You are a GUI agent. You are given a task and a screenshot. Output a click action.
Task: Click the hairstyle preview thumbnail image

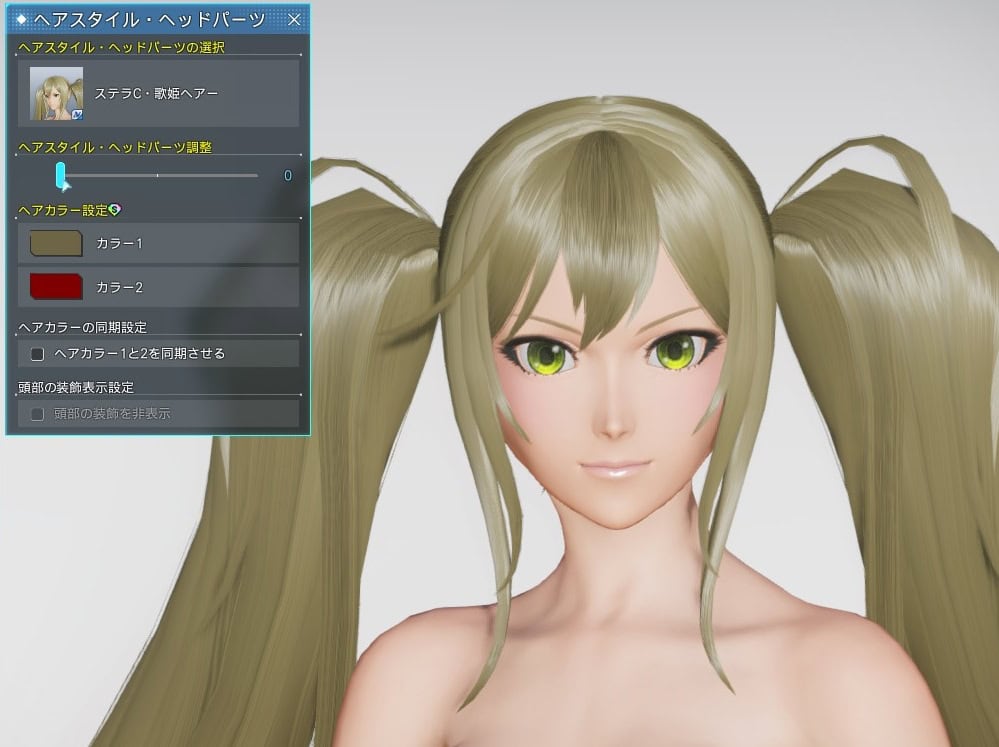[56, 93]
